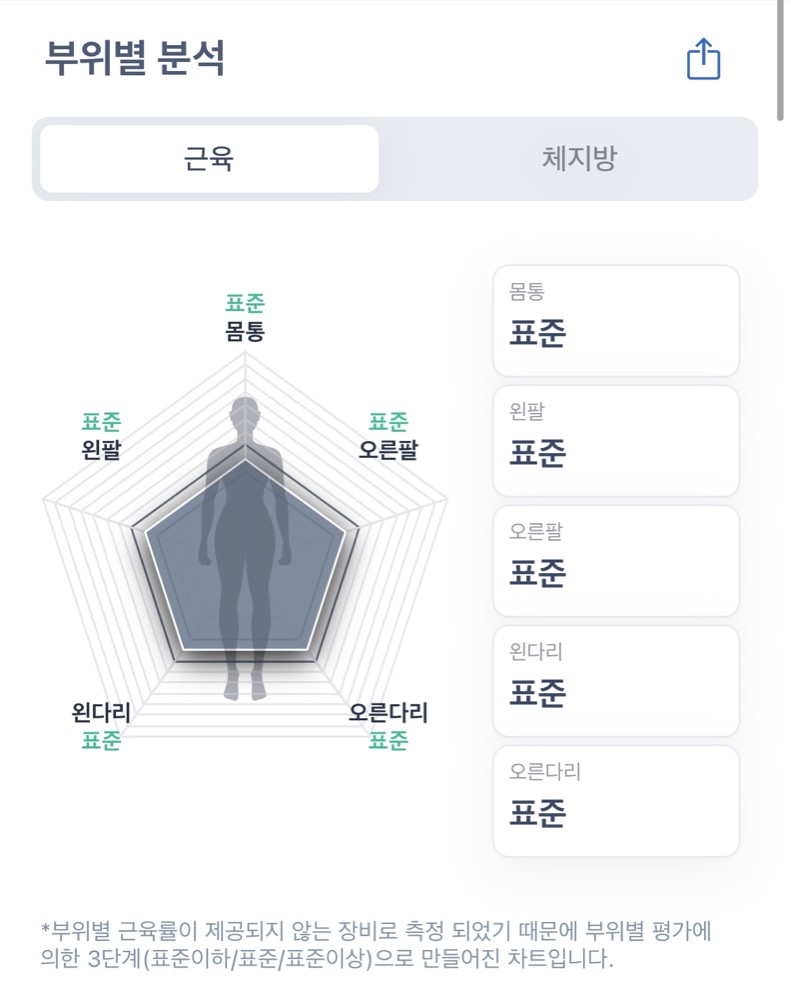This screenshot has height=1000, width=791.
Task: Click the 부위별 분석 page title
Action: coord(135,59)
